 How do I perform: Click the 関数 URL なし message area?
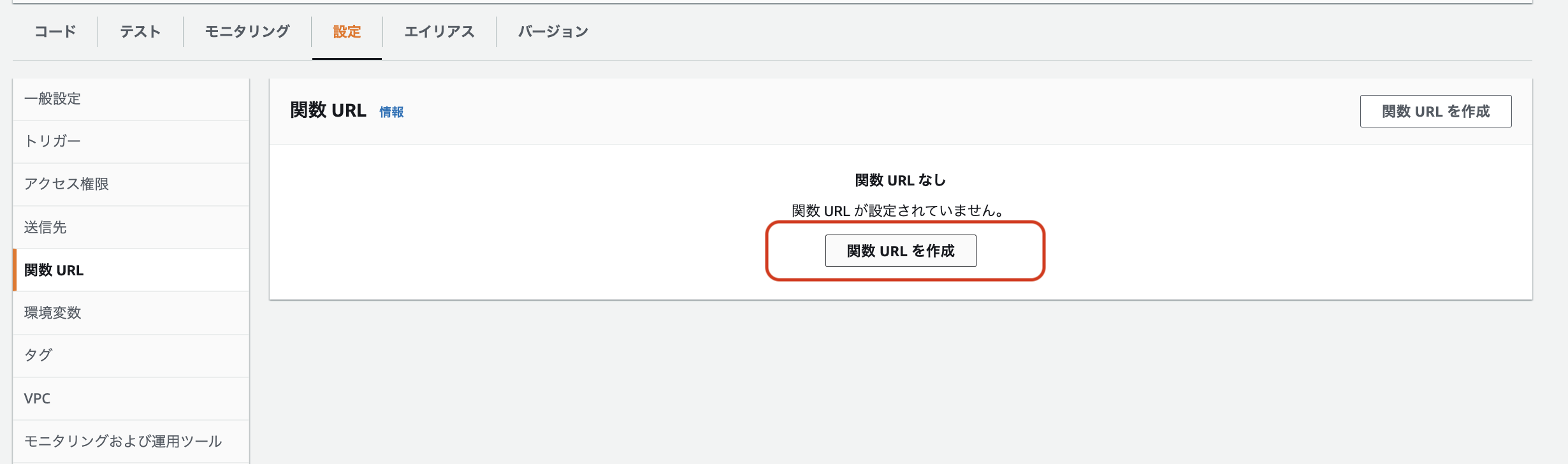coord(899,180)
